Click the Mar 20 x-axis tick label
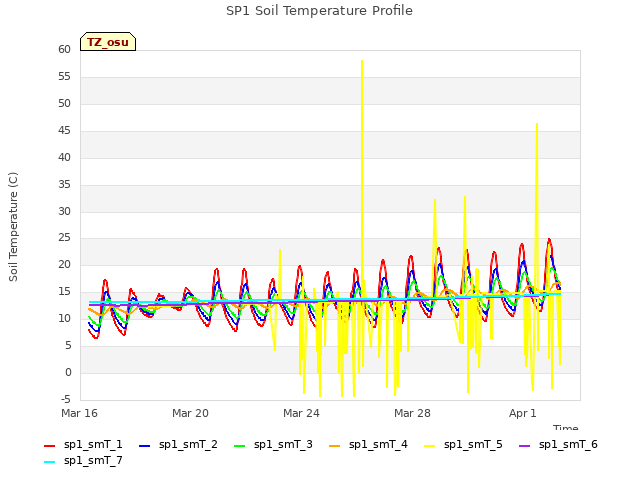The image size is (640, 480). tap(190, 413)
